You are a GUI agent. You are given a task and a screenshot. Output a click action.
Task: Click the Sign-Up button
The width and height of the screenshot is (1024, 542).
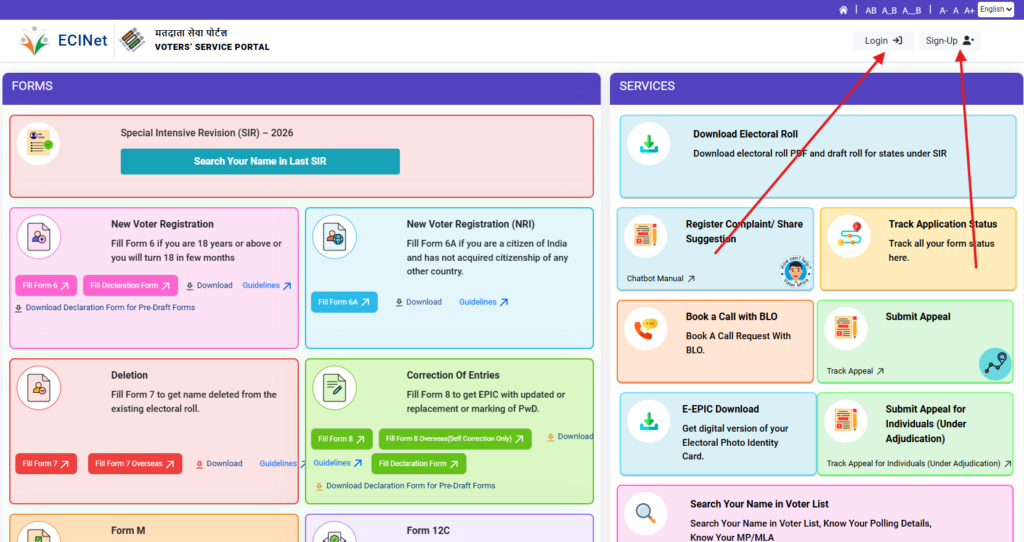(x=950, y=40)
